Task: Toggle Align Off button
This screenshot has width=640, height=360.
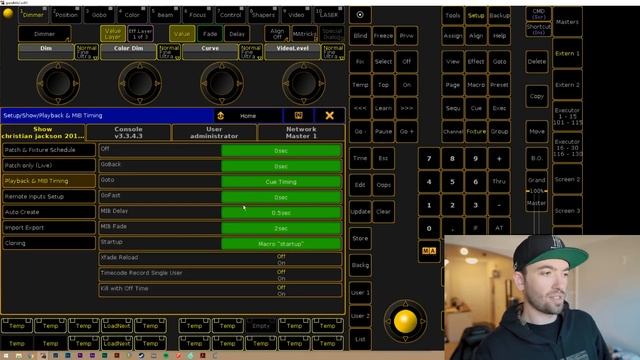Action: tap(277, 34)
